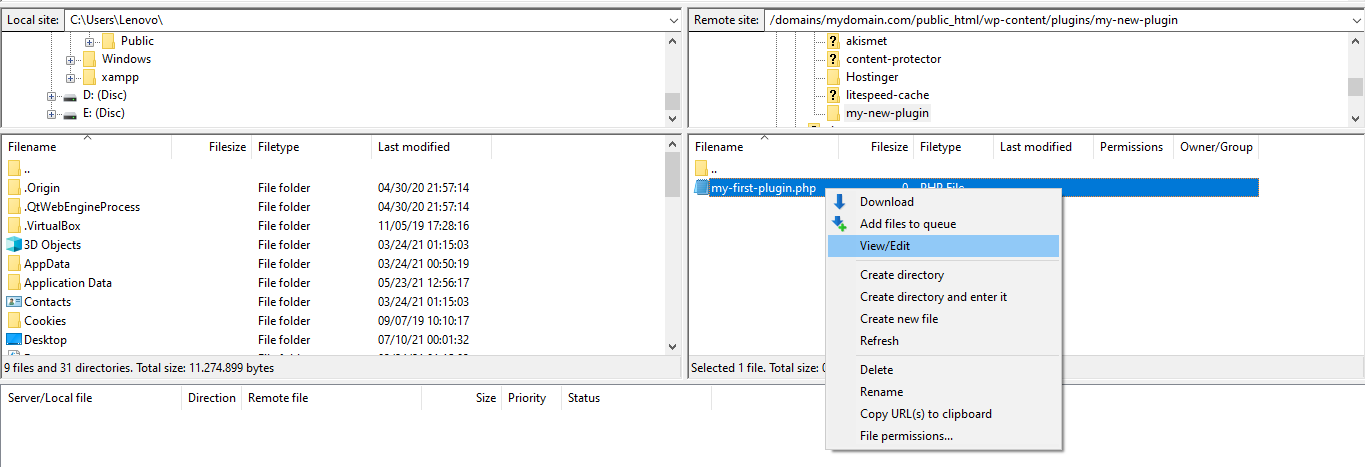The image size is (1365, 467).
Task: Expand the xampp folder tree node
Action: click(x=71, y=78)
